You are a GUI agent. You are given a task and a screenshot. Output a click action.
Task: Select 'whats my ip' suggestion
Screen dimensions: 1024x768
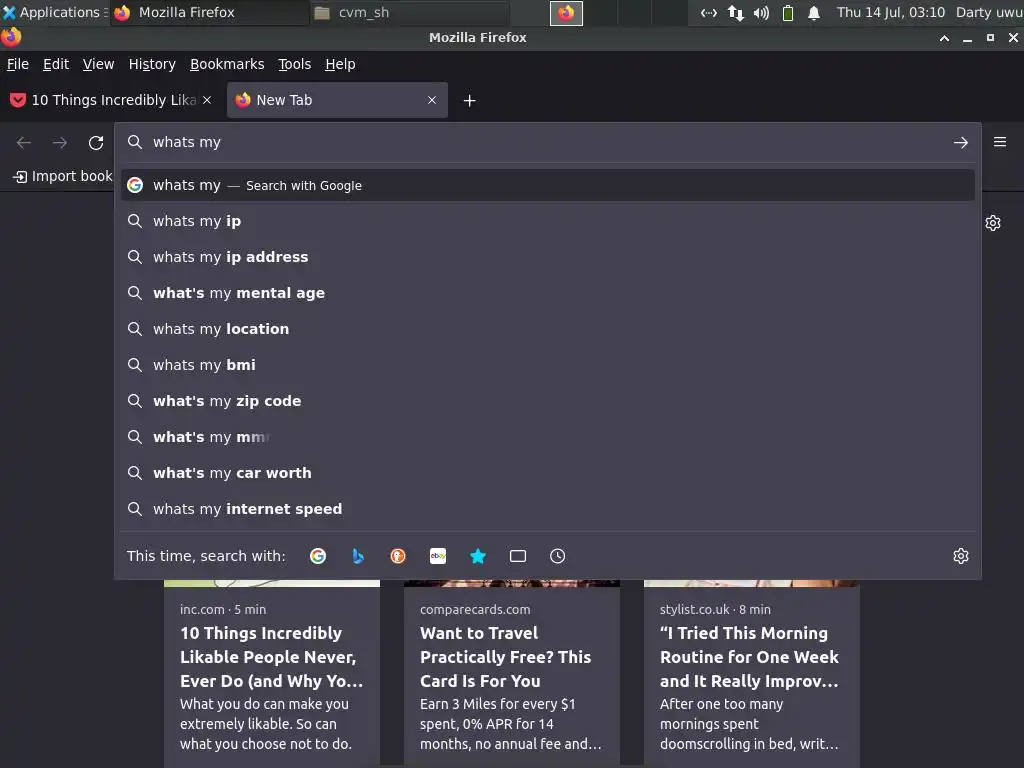click(x=547, y=221)
